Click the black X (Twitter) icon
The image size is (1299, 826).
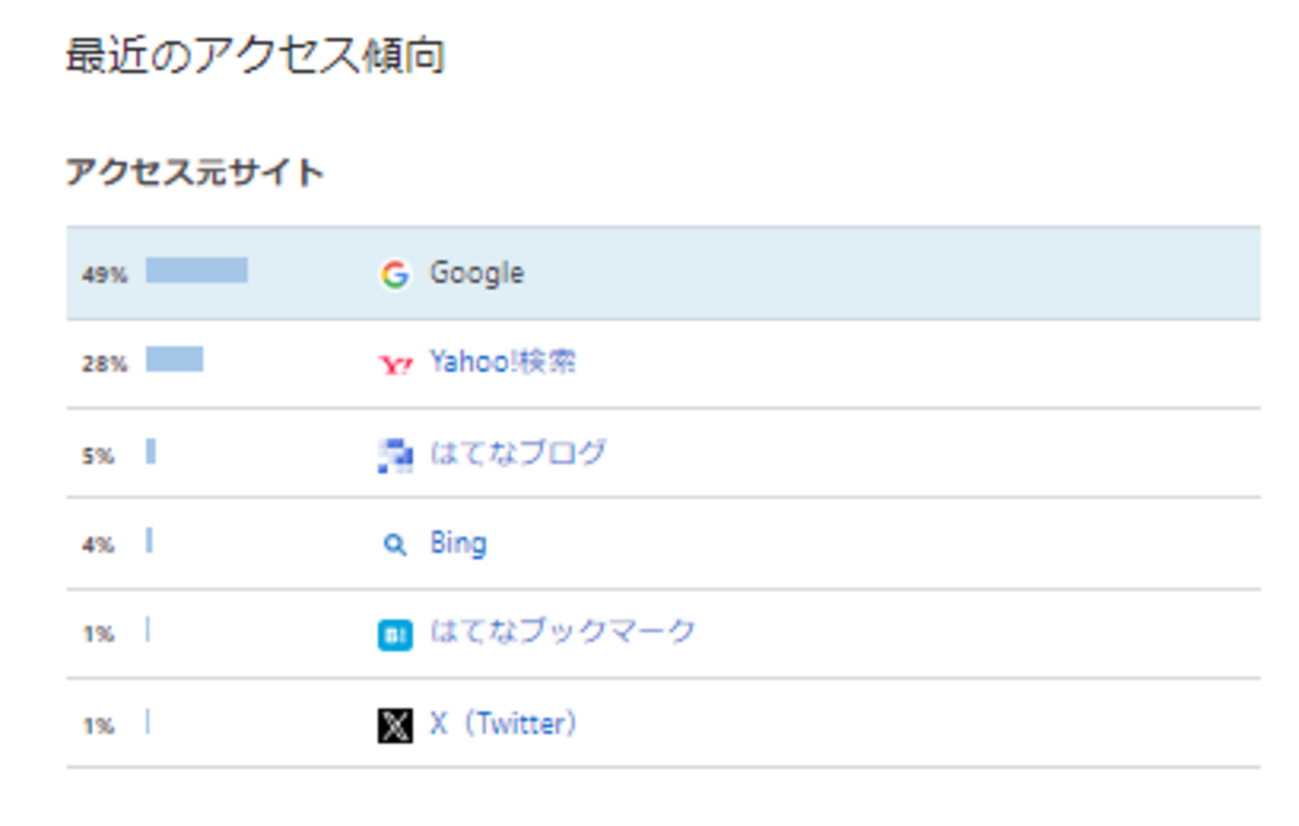click(x=395, y=725)
